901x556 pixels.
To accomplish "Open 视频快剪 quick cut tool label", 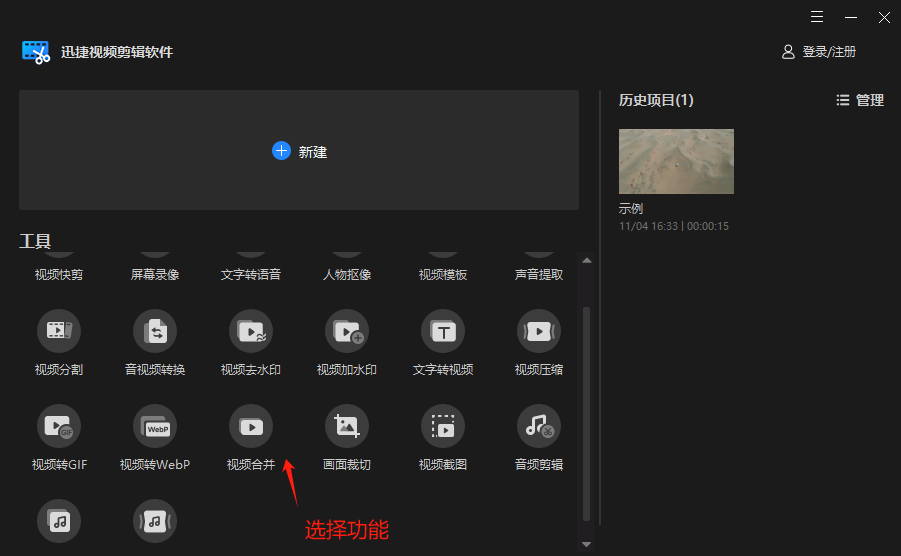I will [x=59, y=275].
